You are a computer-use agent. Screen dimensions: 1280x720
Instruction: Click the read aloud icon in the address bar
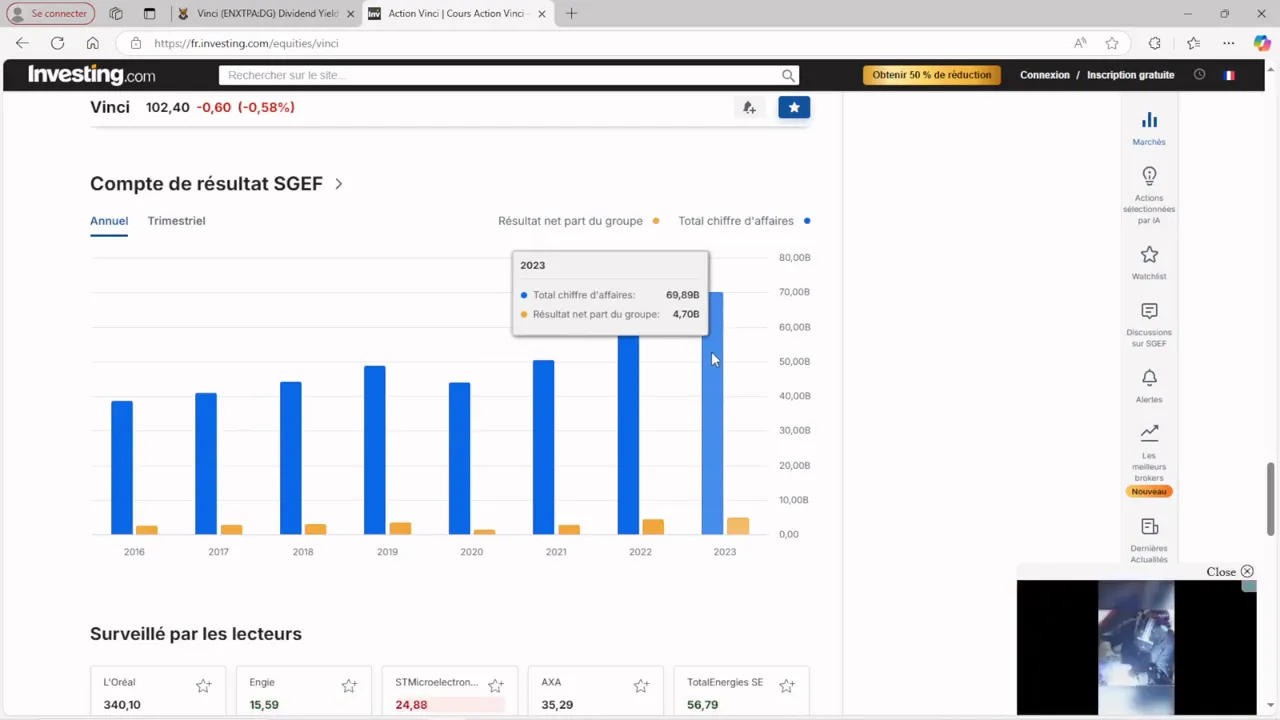[x=1080, y=43]
